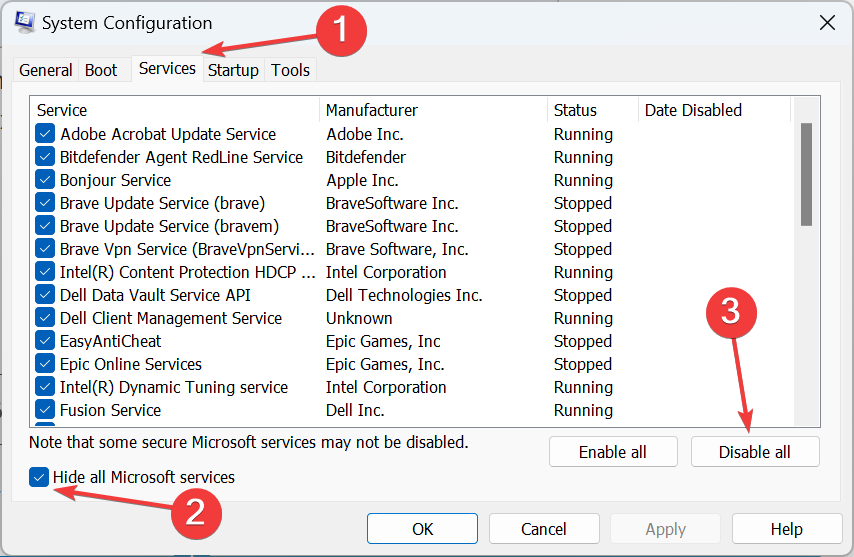Screen dimensions: 854x557
Task: Open the Boot tab
Action: pyautogui.click(x=101, y=70)
